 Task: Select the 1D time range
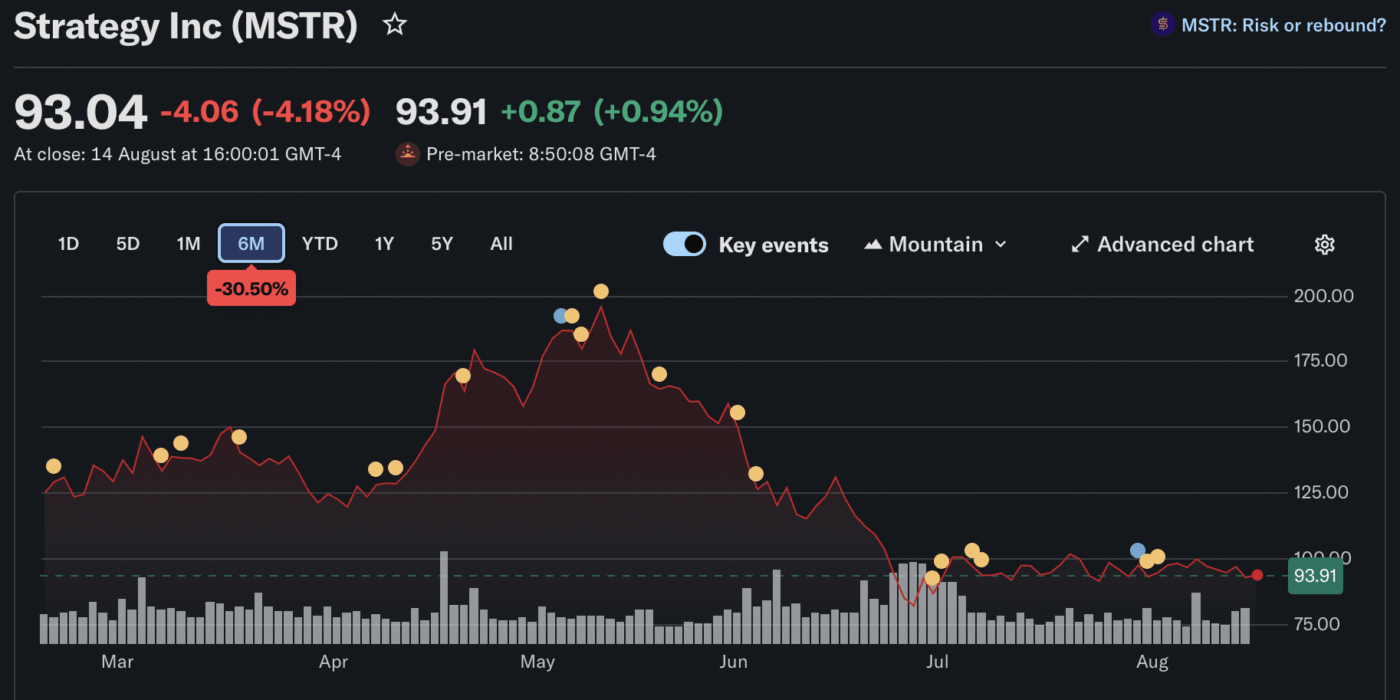[x=68, y=243]
